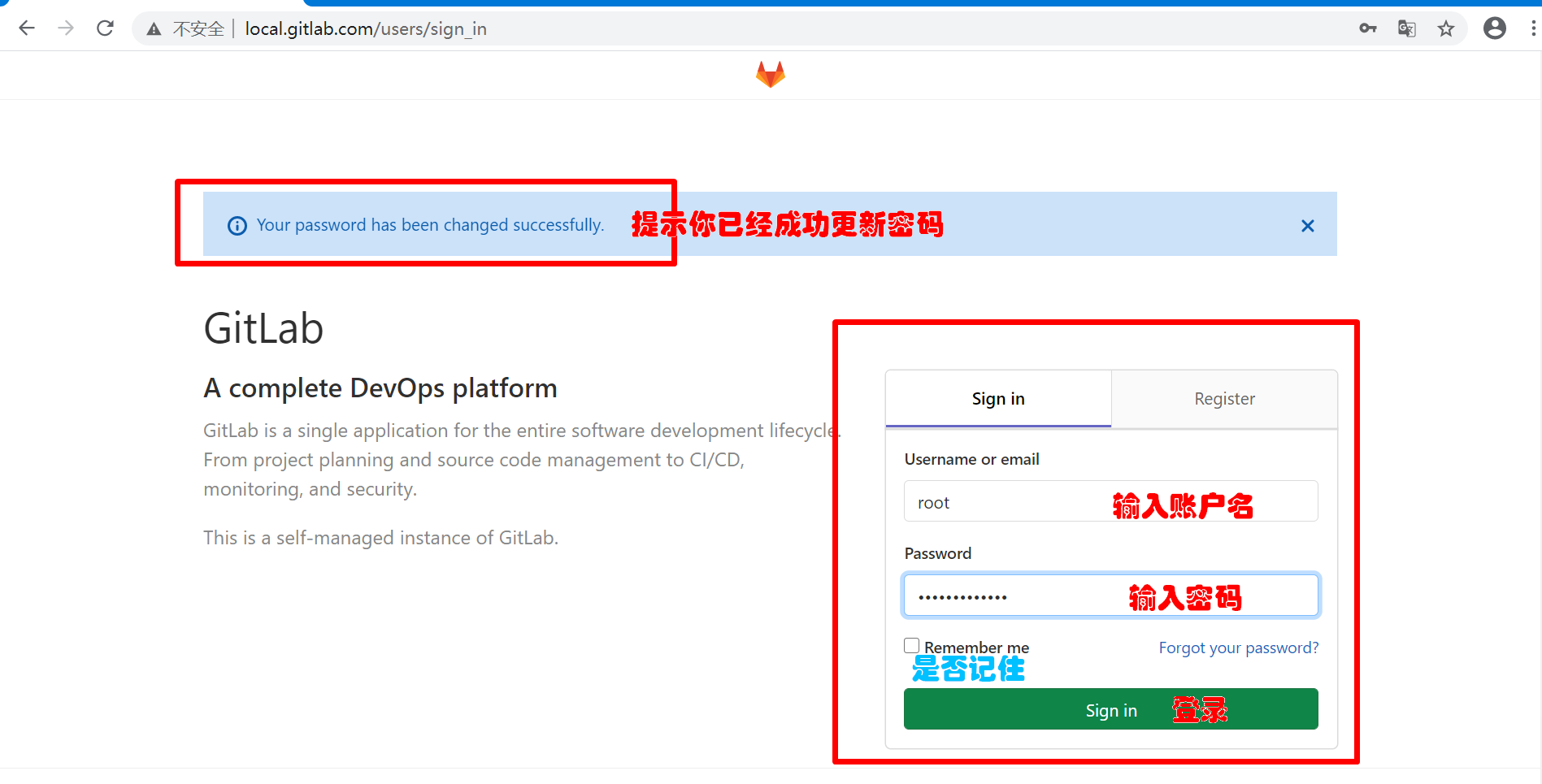Click the 'Your password has been changed successfully.' text
The width and height of the screenshot is (1542, 784).
[x=431, y=225]
